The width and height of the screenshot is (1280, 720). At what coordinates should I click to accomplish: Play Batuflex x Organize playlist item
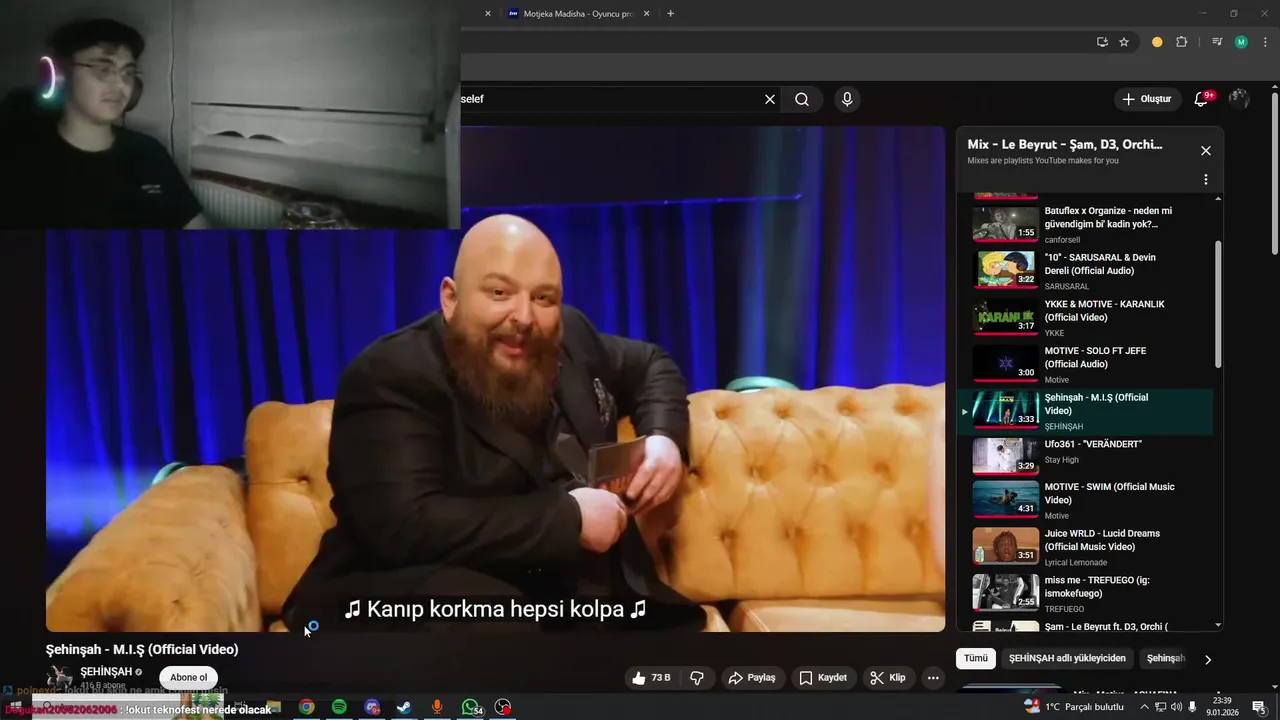click(x=1085, y=224)
